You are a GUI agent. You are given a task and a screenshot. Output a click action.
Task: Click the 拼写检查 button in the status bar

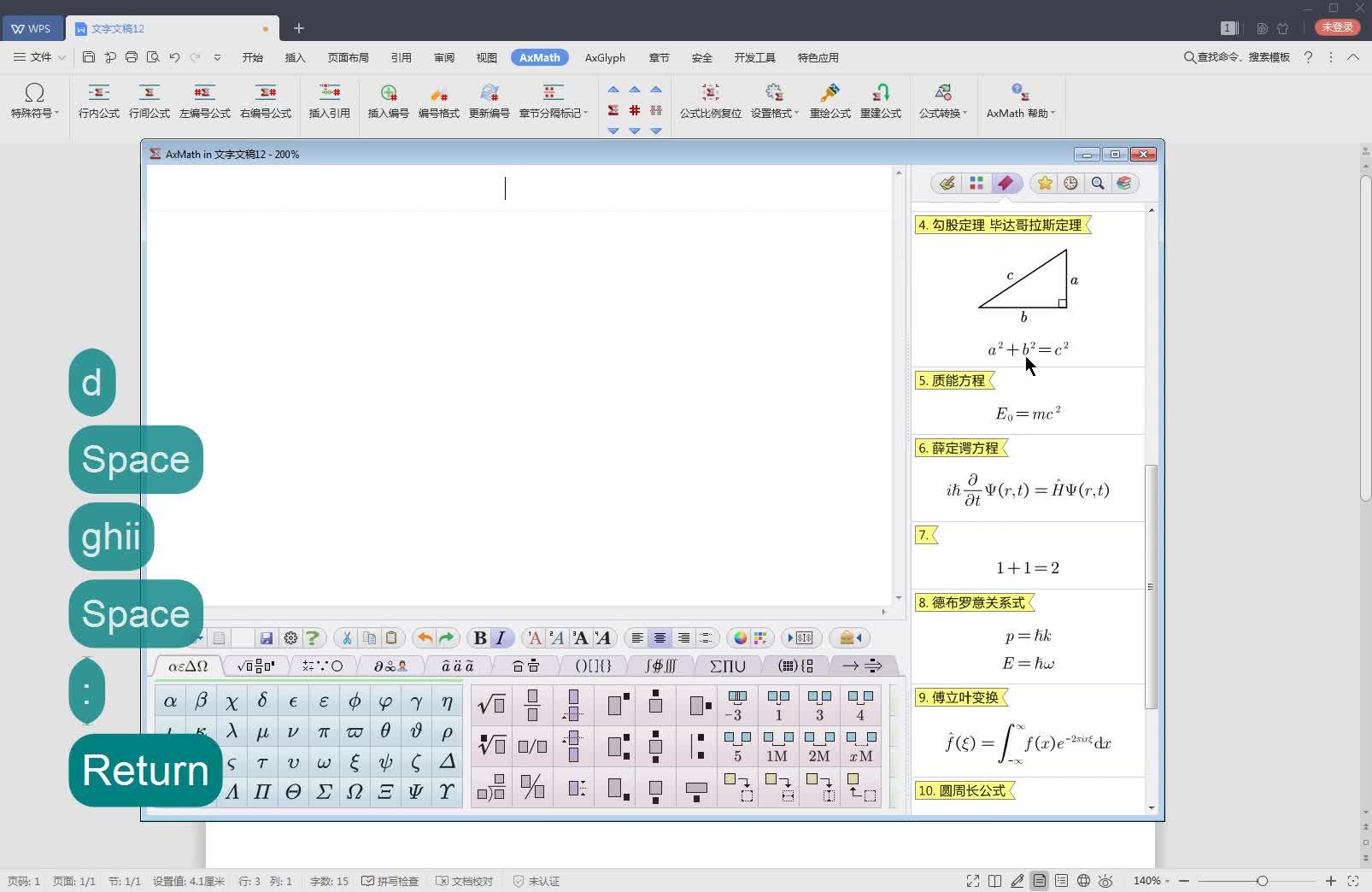(390, 881)
